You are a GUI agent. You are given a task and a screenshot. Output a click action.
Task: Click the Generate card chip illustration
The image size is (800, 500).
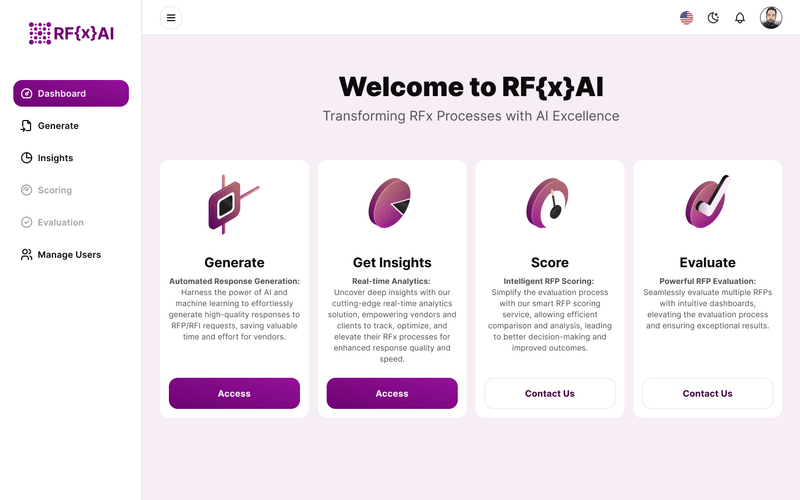point(234,205)
